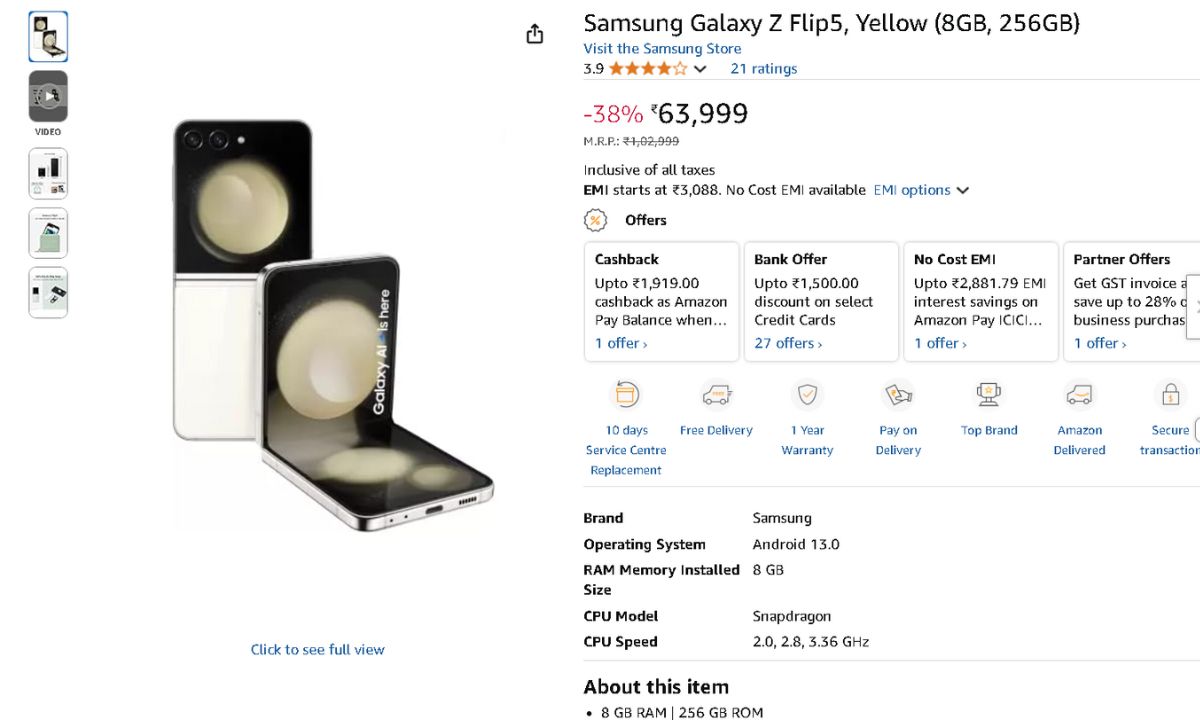Click the Secure transaction lock icon
Viewport: 1200px width, 720px height.
click(x=1169, y=395)
